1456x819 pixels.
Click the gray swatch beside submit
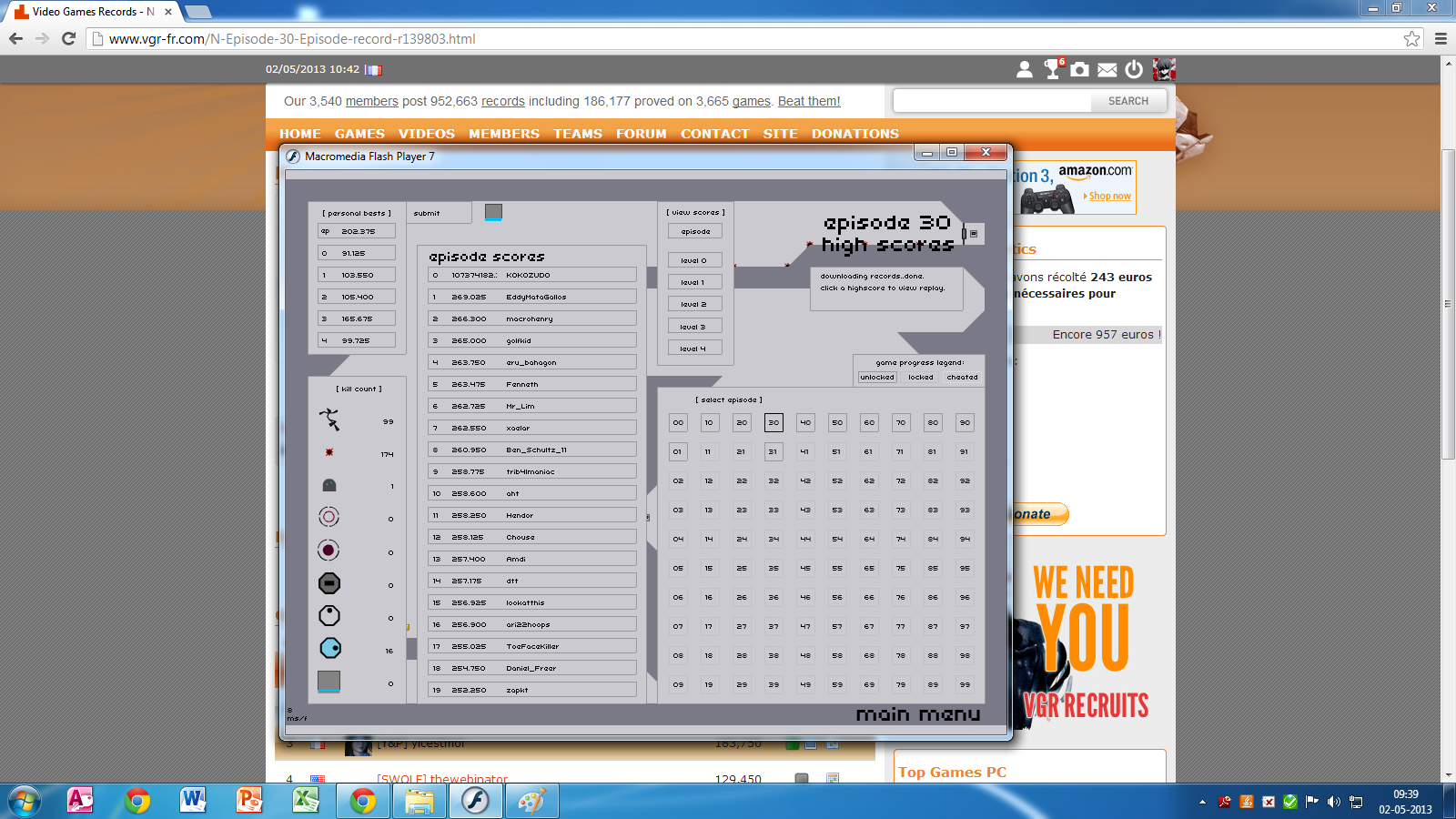coord(493,212)
